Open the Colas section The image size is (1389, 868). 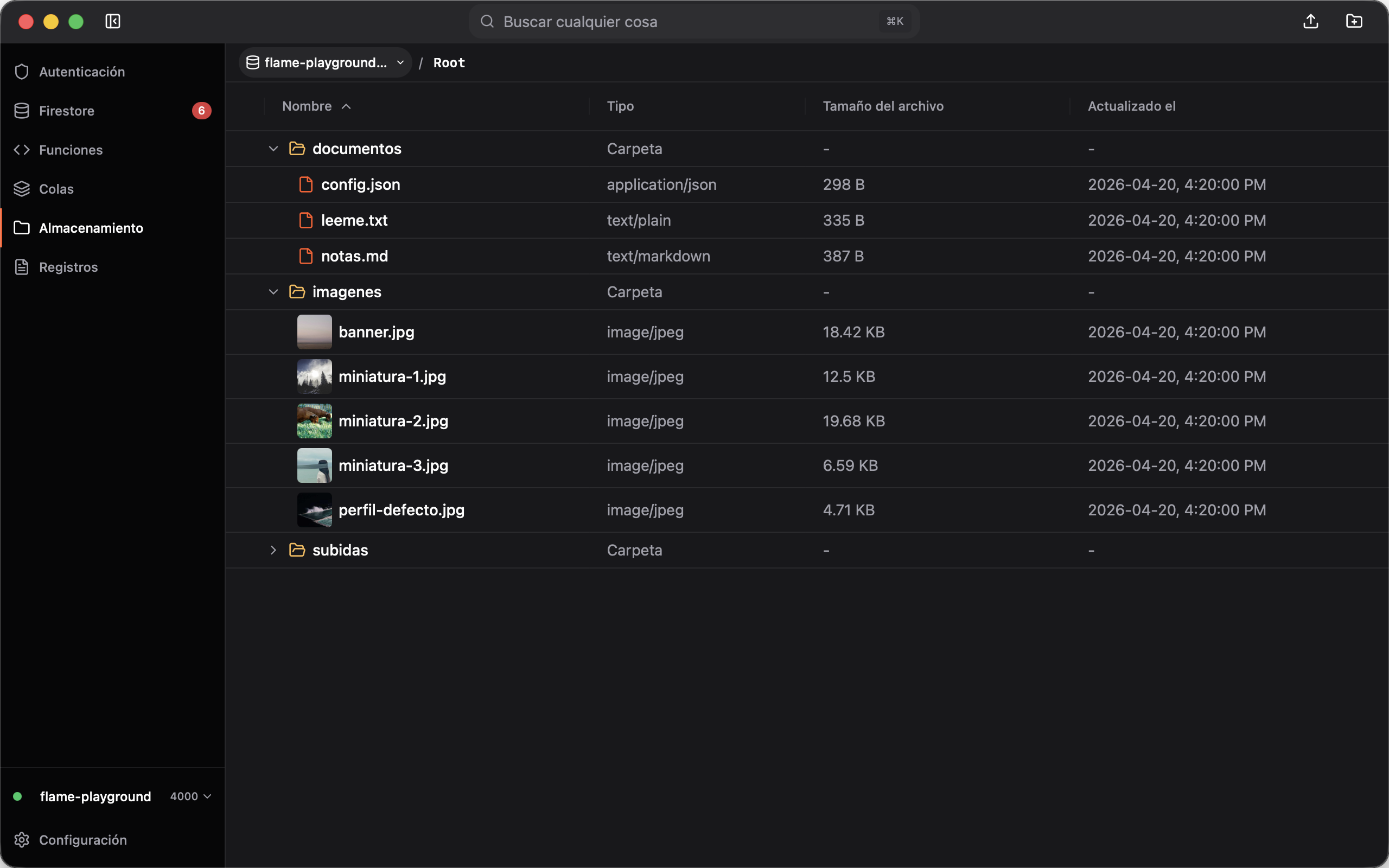[112, 189]
